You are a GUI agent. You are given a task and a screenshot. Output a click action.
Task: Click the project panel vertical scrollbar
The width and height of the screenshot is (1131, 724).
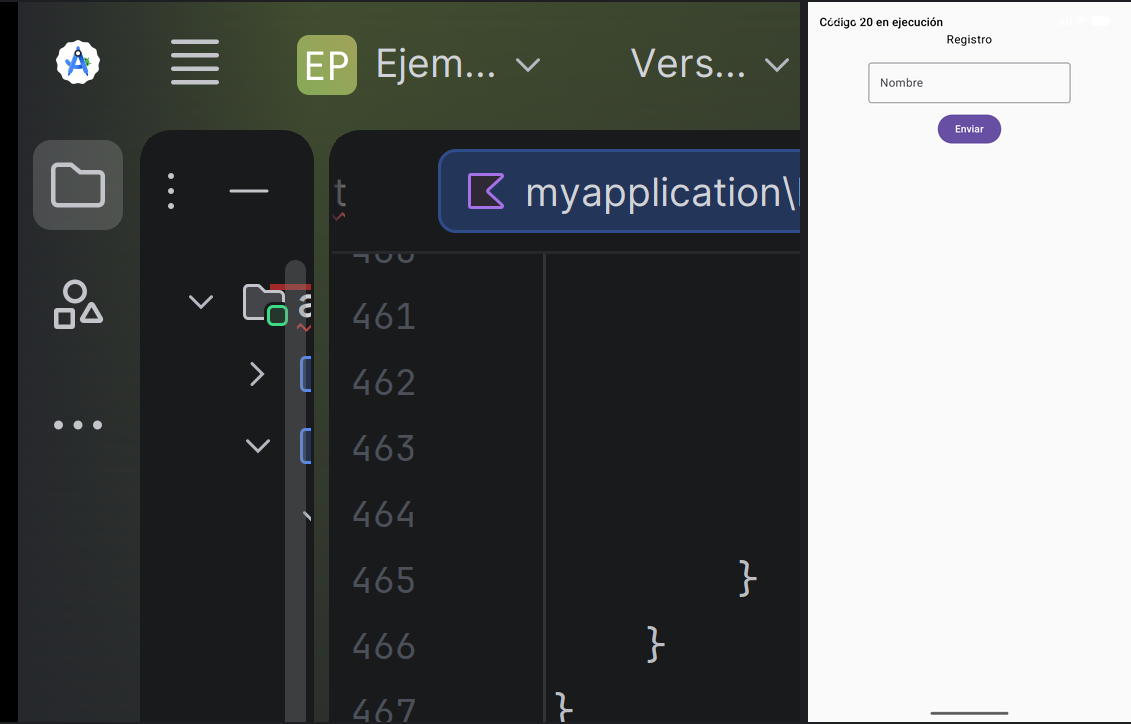(x=296, y=490)
